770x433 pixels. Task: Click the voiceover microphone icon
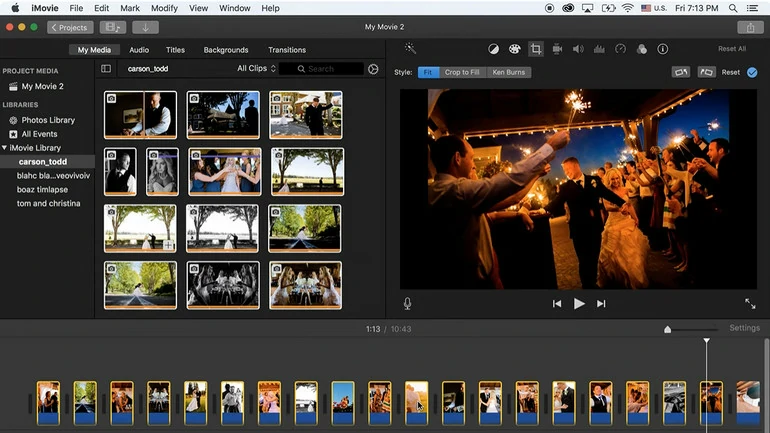407,303
